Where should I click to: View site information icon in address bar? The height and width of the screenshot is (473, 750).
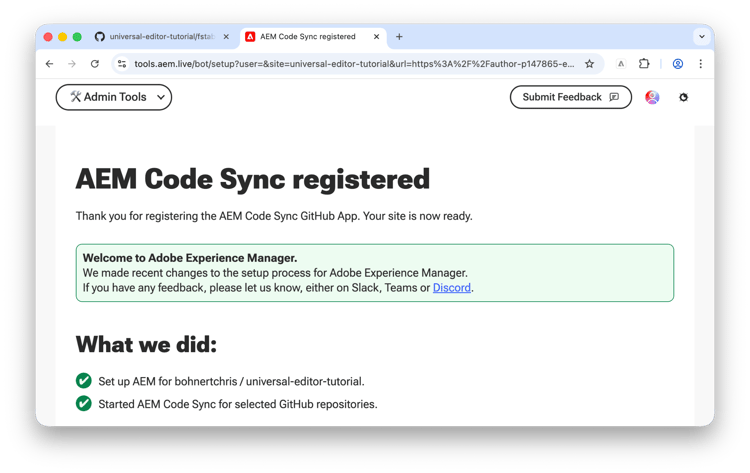pos(122,64)
